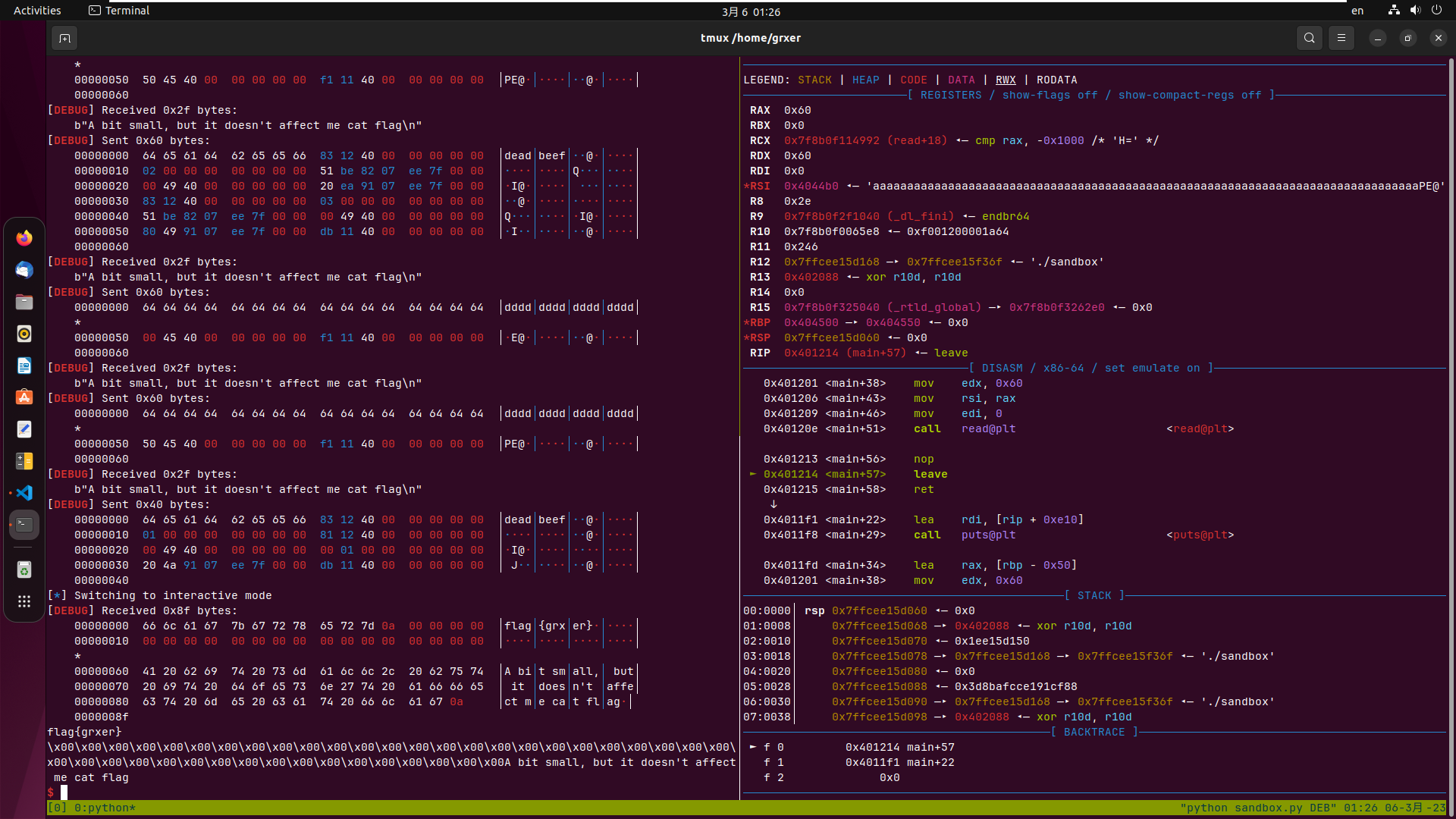The image size is (1456, 819).
Task: Open Rhythmbox from the dock
Action: [24, 334]
